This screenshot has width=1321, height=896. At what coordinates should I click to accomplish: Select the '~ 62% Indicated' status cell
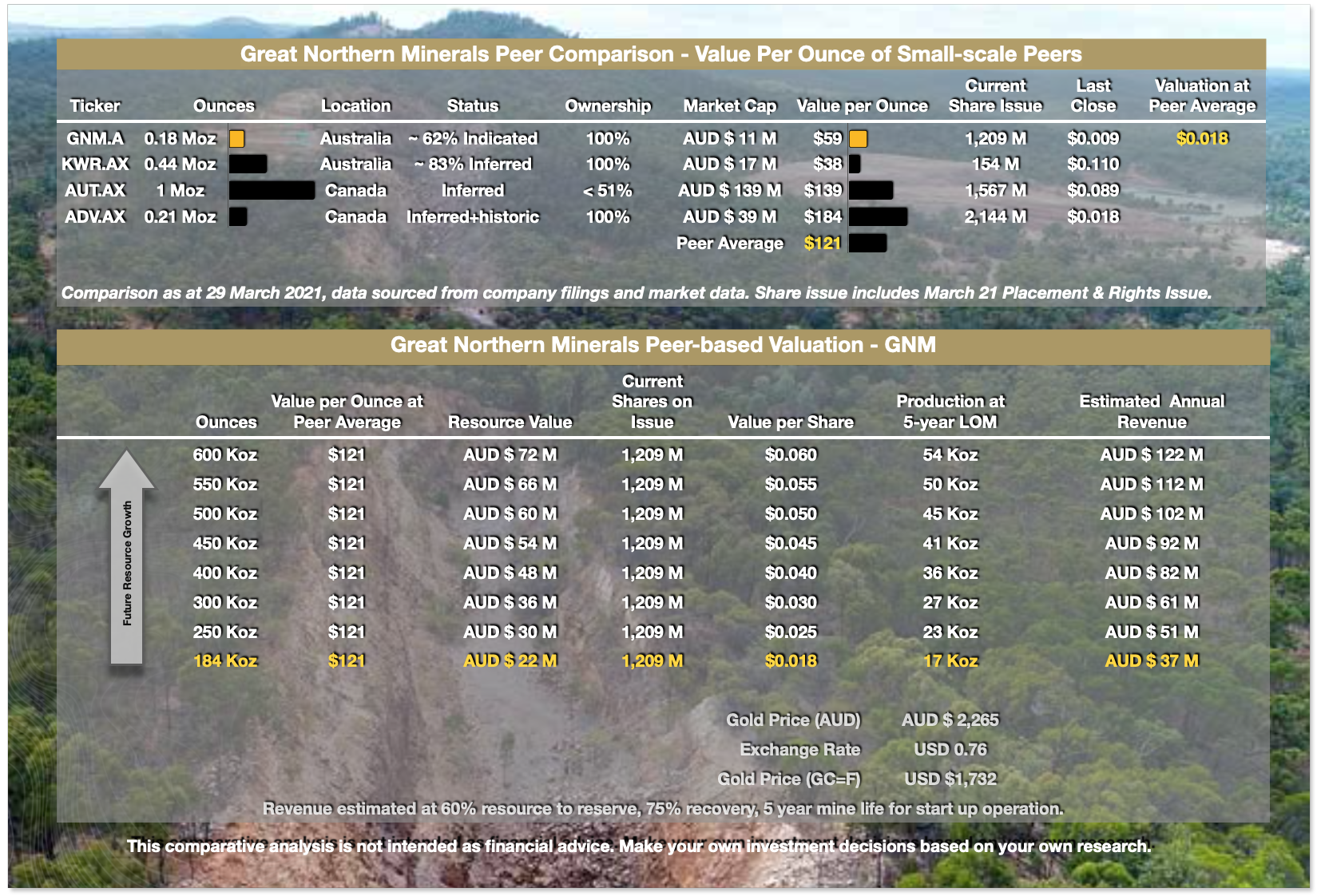[473, 138]
